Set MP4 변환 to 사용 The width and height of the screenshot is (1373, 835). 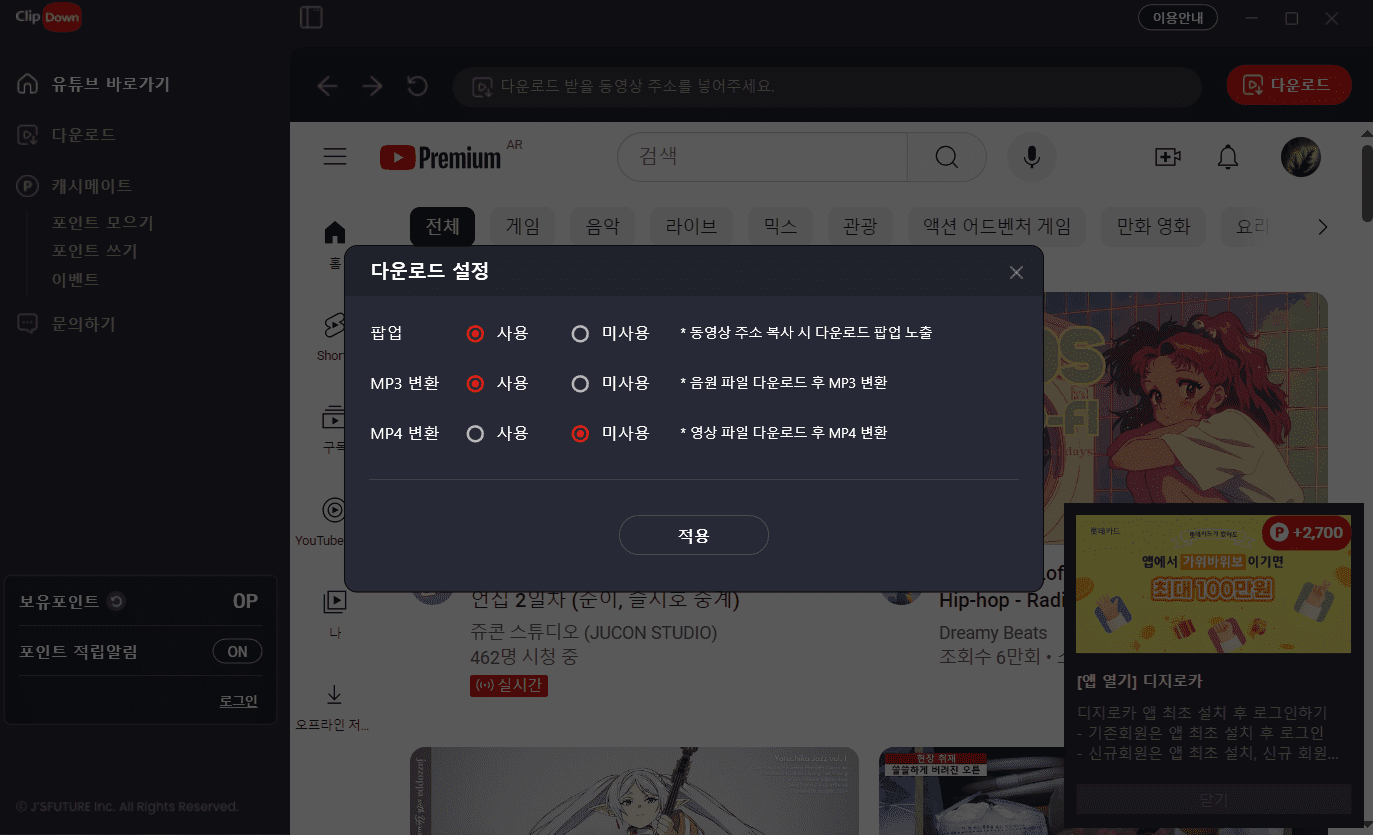coord(475,434)
